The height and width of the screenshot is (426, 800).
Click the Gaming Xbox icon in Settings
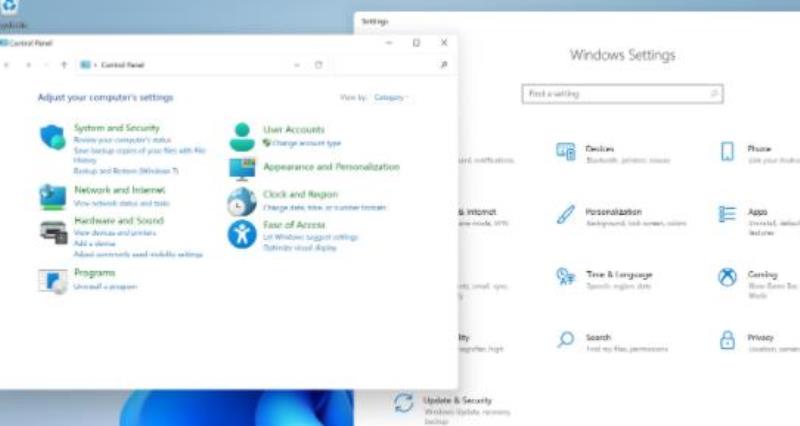728,277
